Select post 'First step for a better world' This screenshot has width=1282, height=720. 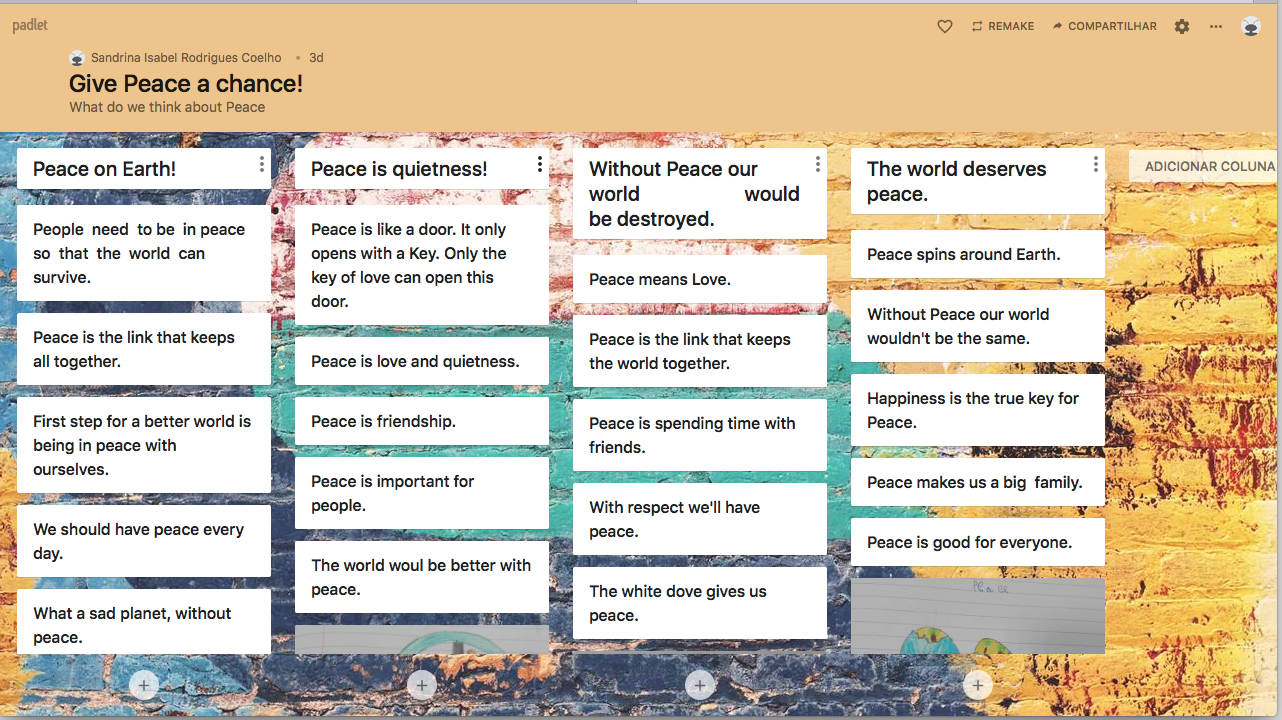(144, 445)
